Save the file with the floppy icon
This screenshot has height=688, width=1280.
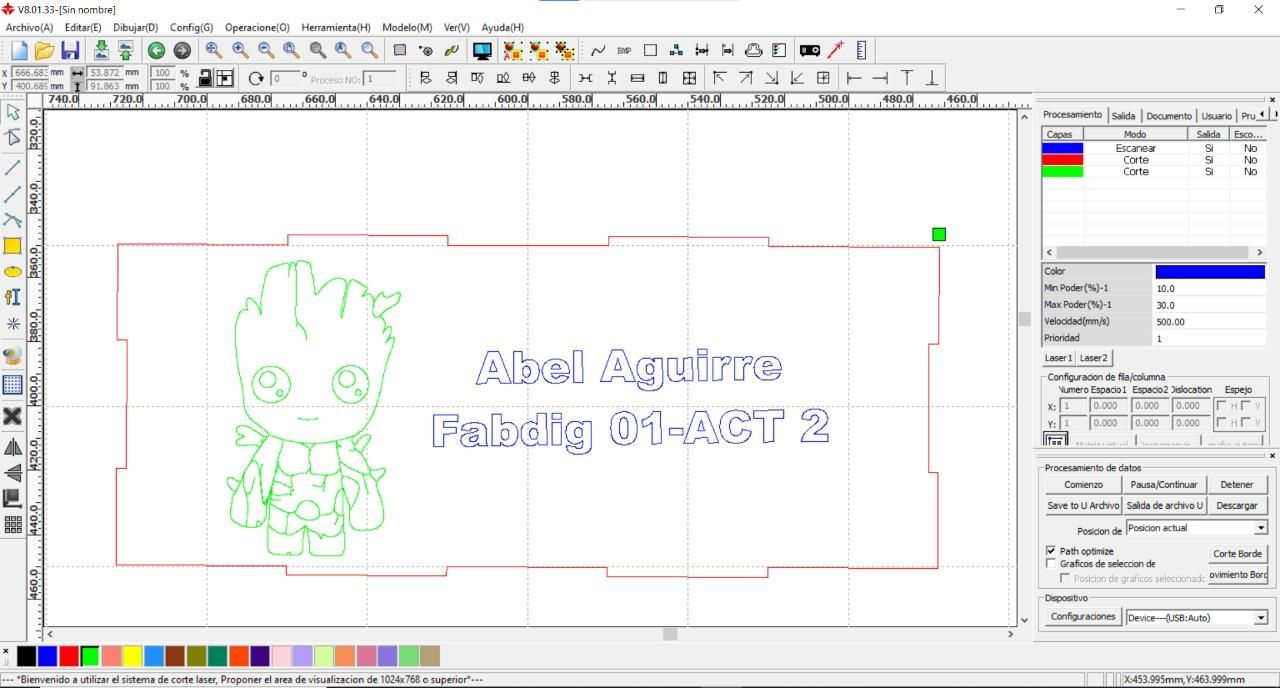70,50
